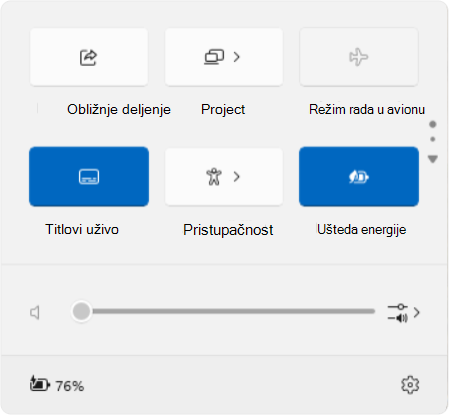Toggle off Titlovi uživo live captions
Viewport: 449px width, 415px height.
(x=89, y=176)
